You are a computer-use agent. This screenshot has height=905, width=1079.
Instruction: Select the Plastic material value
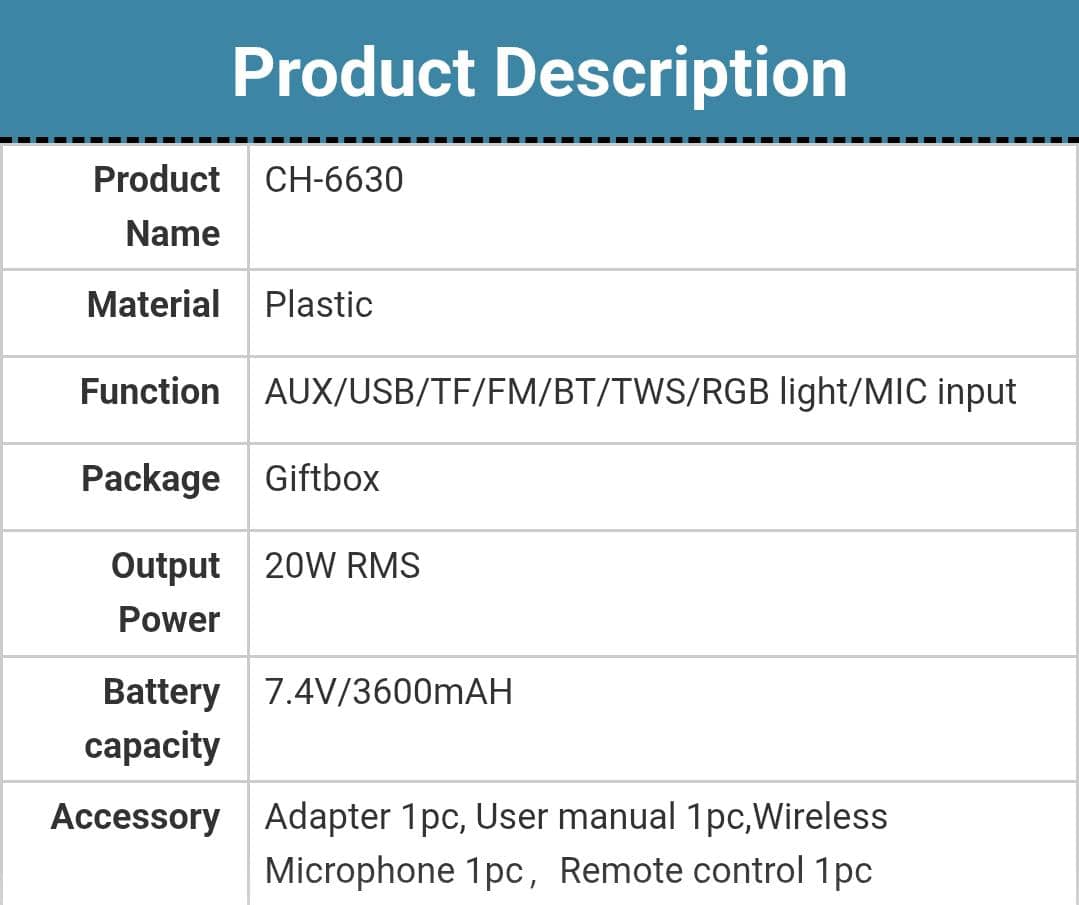tap(318, 305)
